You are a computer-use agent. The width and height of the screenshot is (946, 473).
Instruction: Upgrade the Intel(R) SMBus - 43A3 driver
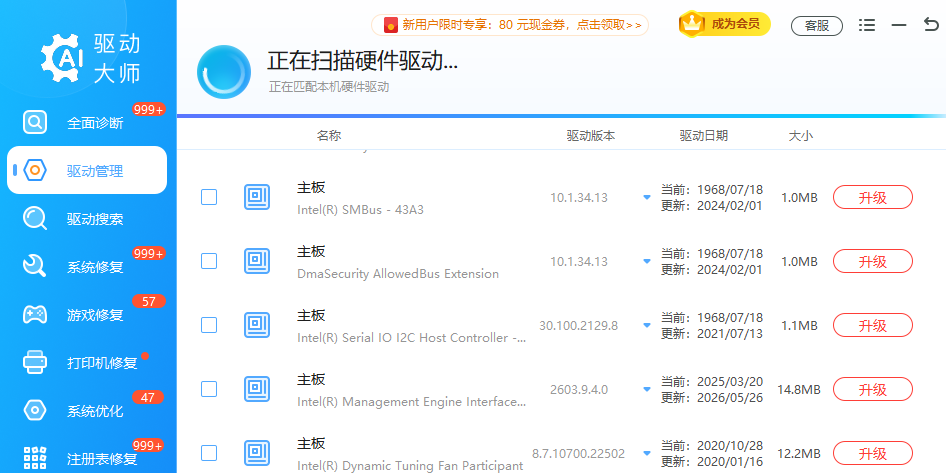pyautogui.click(x=872, y=197)
